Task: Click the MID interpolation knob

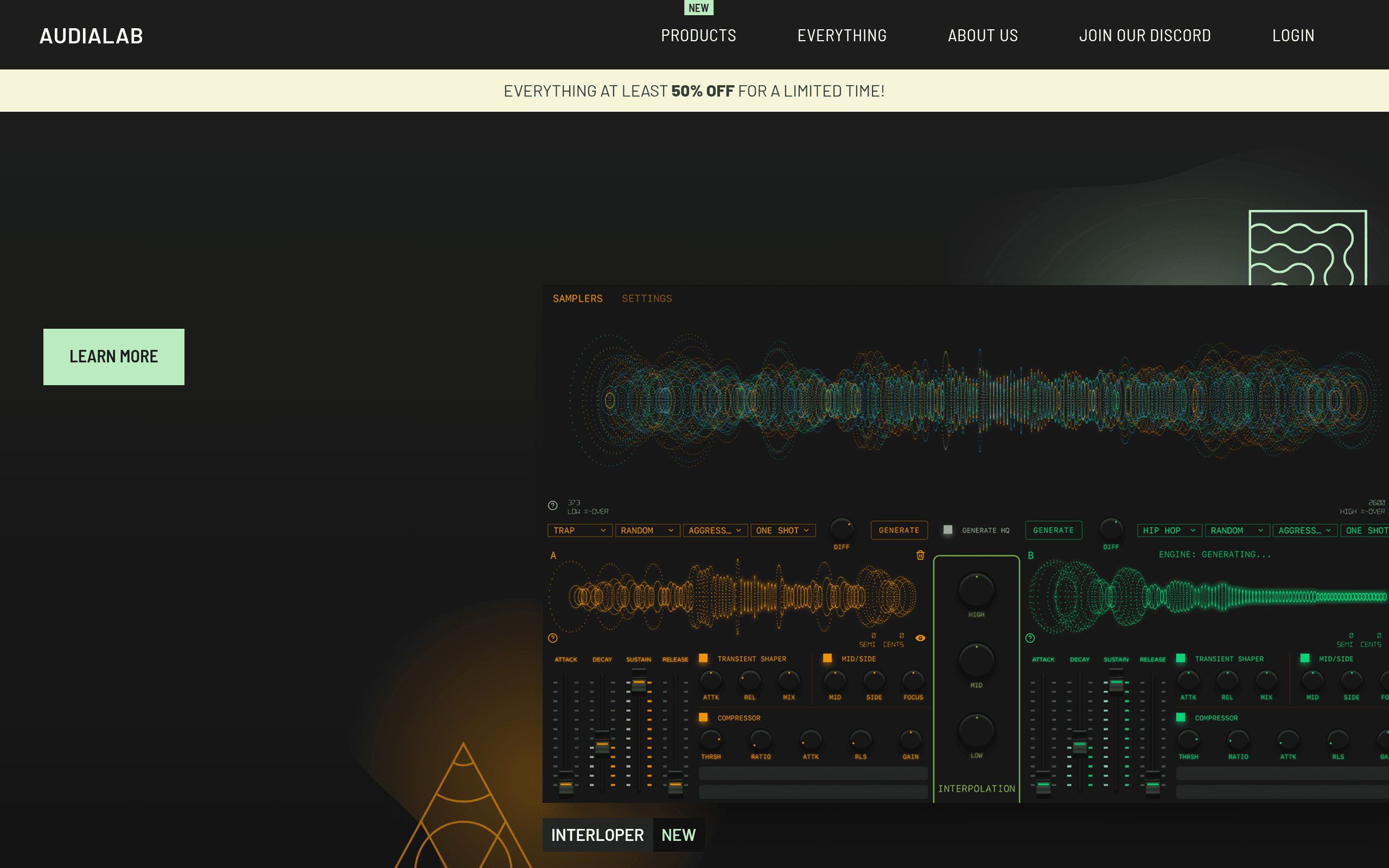Action: coord(976,661)
